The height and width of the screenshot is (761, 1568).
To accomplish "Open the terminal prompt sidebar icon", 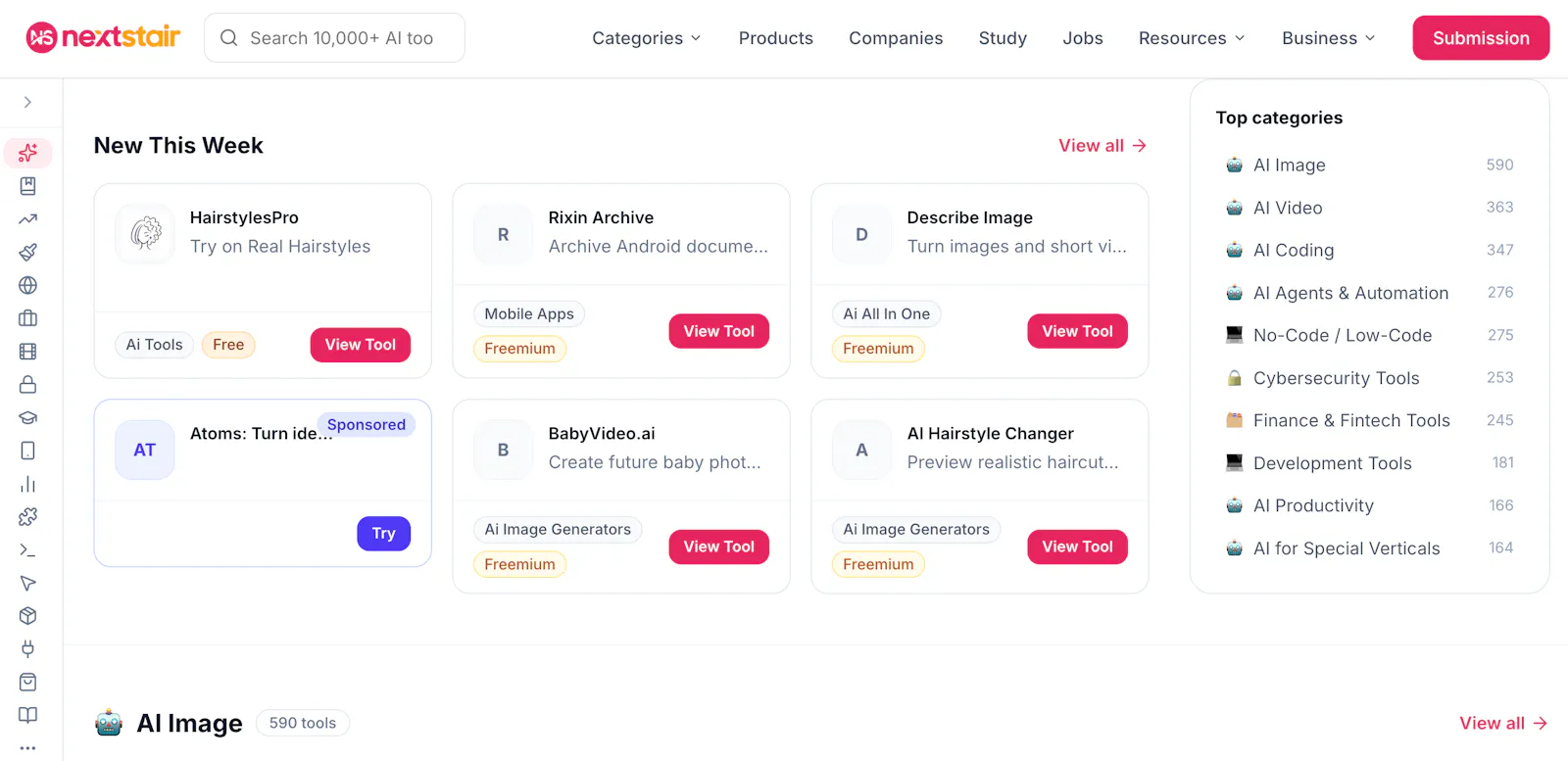I will point(28,549).
